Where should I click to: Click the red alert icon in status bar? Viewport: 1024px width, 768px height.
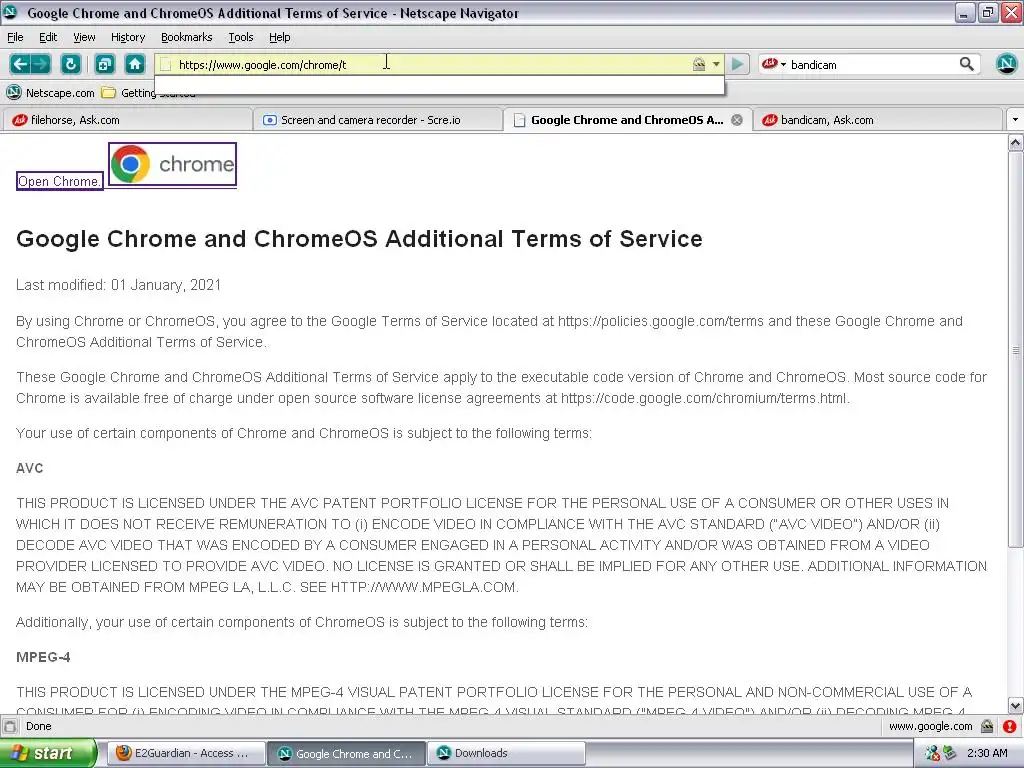(1010, 726)
